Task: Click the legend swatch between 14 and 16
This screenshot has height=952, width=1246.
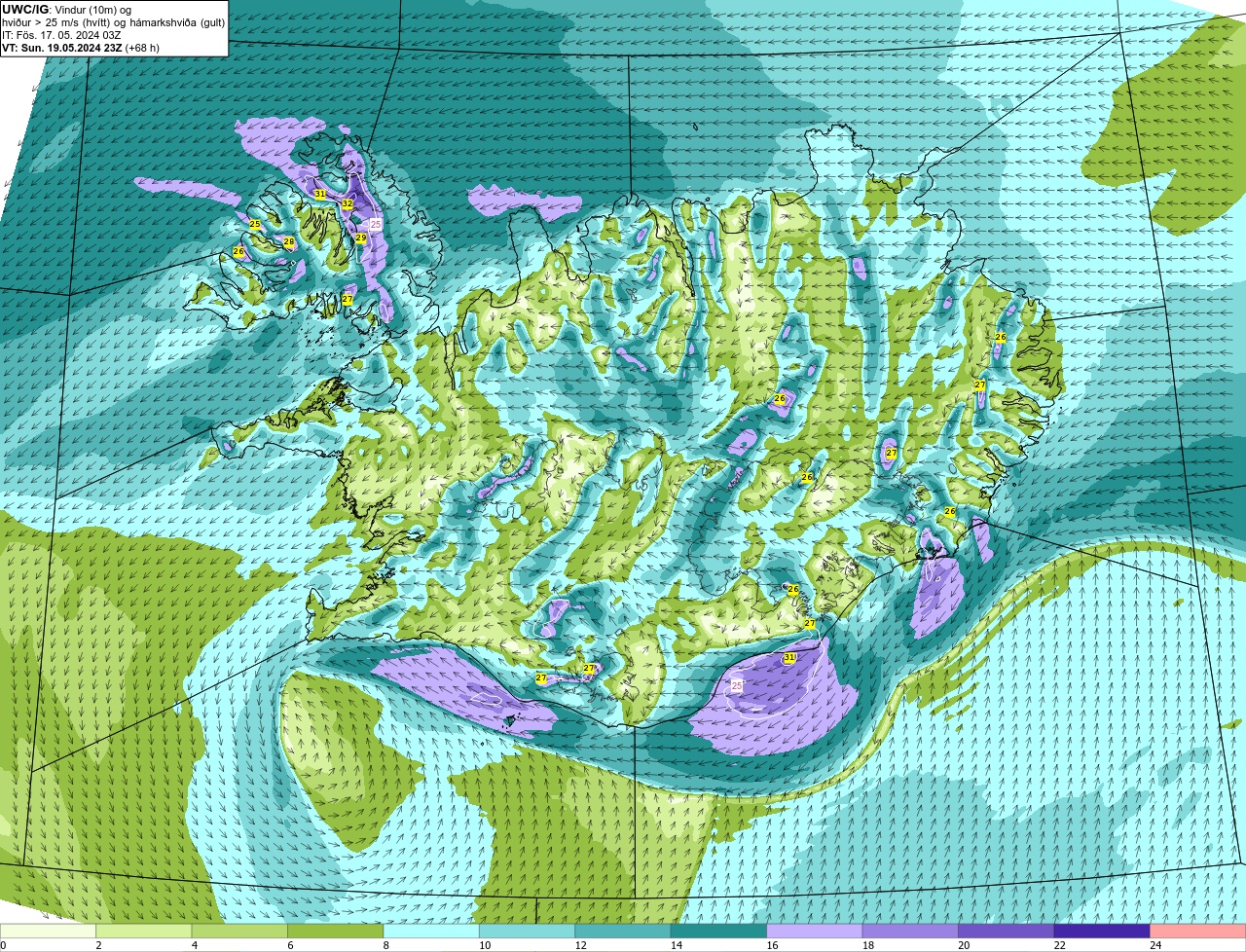Action: (719, 932)
